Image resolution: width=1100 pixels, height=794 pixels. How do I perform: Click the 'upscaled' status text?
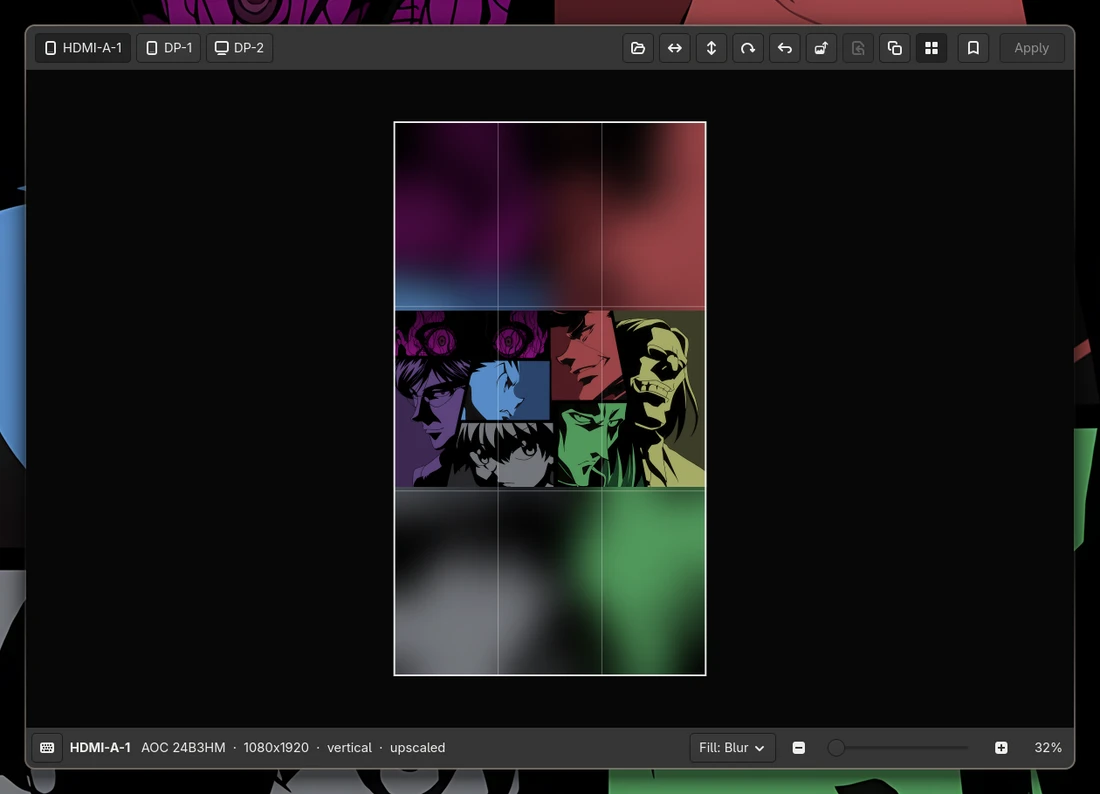(417, 748)
